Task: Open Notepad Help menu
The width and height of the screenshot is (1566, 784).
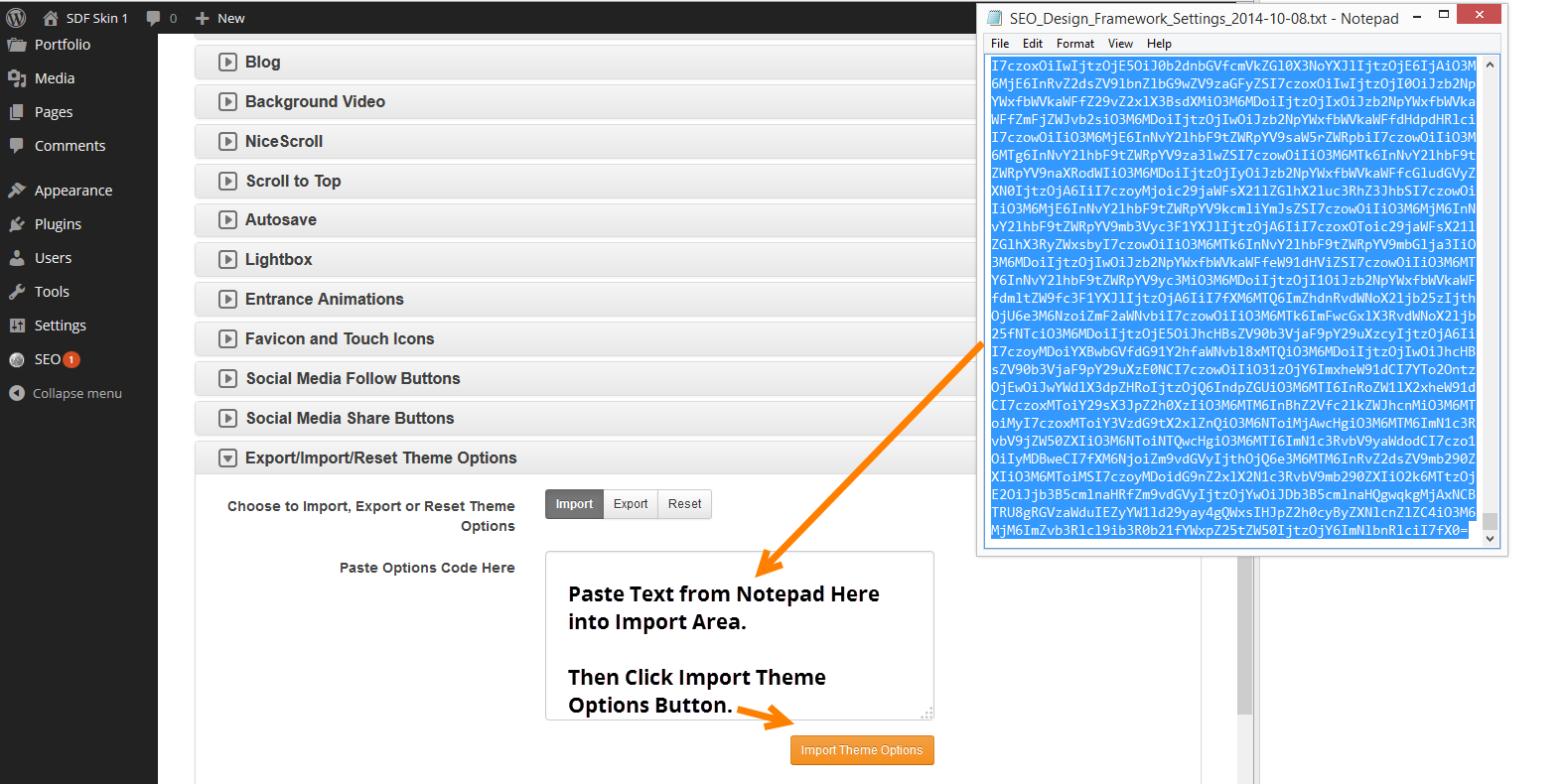Action: point(1159,44)
